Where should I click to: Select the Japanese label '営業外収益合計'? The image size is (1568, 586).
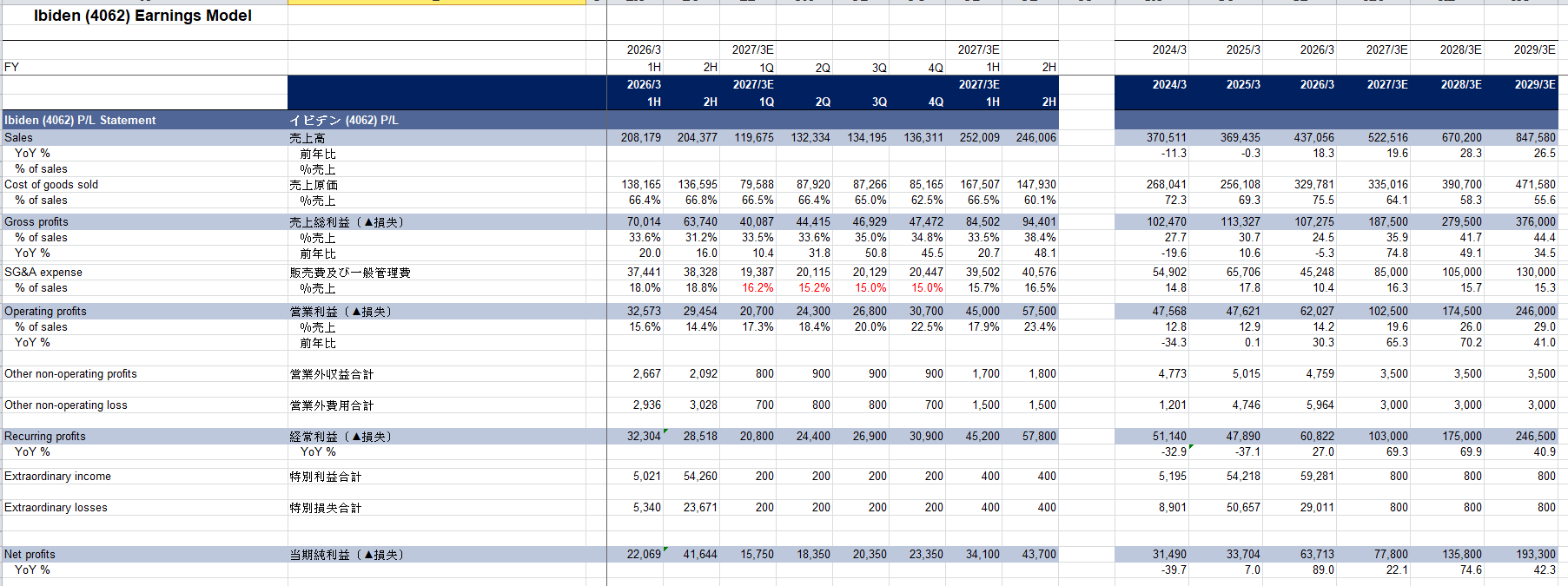(x=331, y=373)
